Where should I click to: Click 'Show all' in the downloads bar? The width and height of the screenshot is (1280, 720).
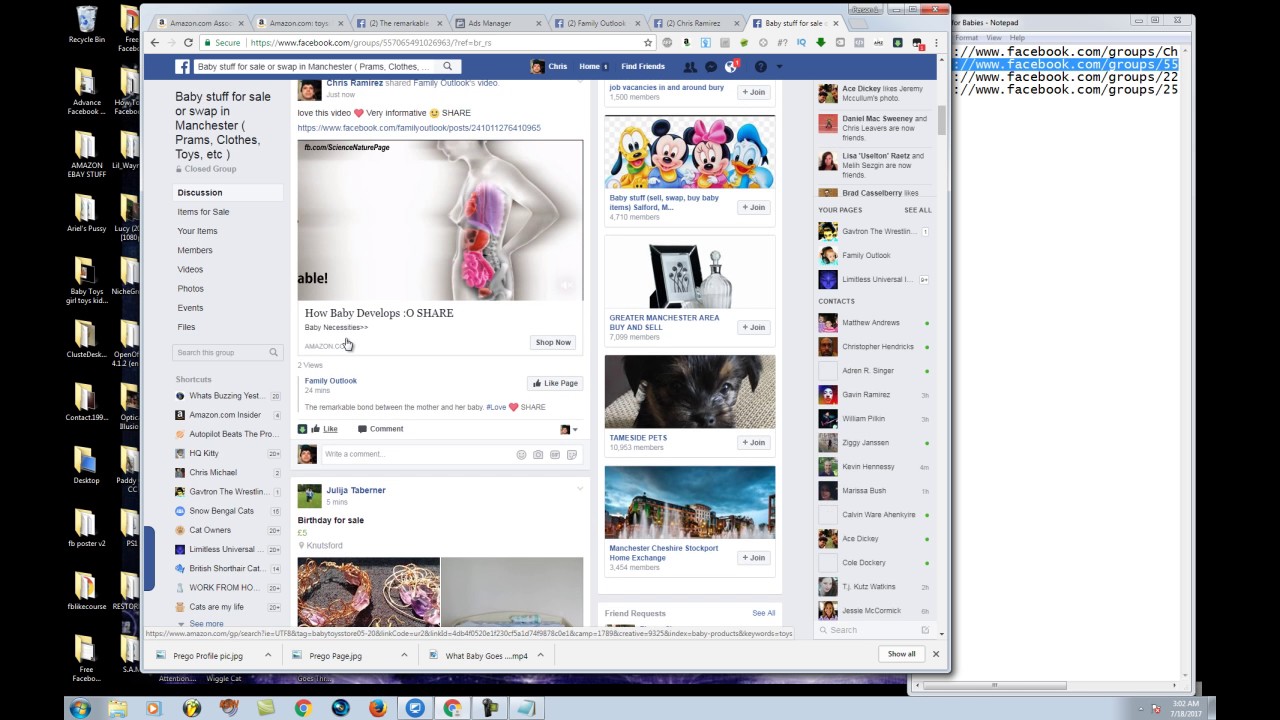[x=901, y=654]
